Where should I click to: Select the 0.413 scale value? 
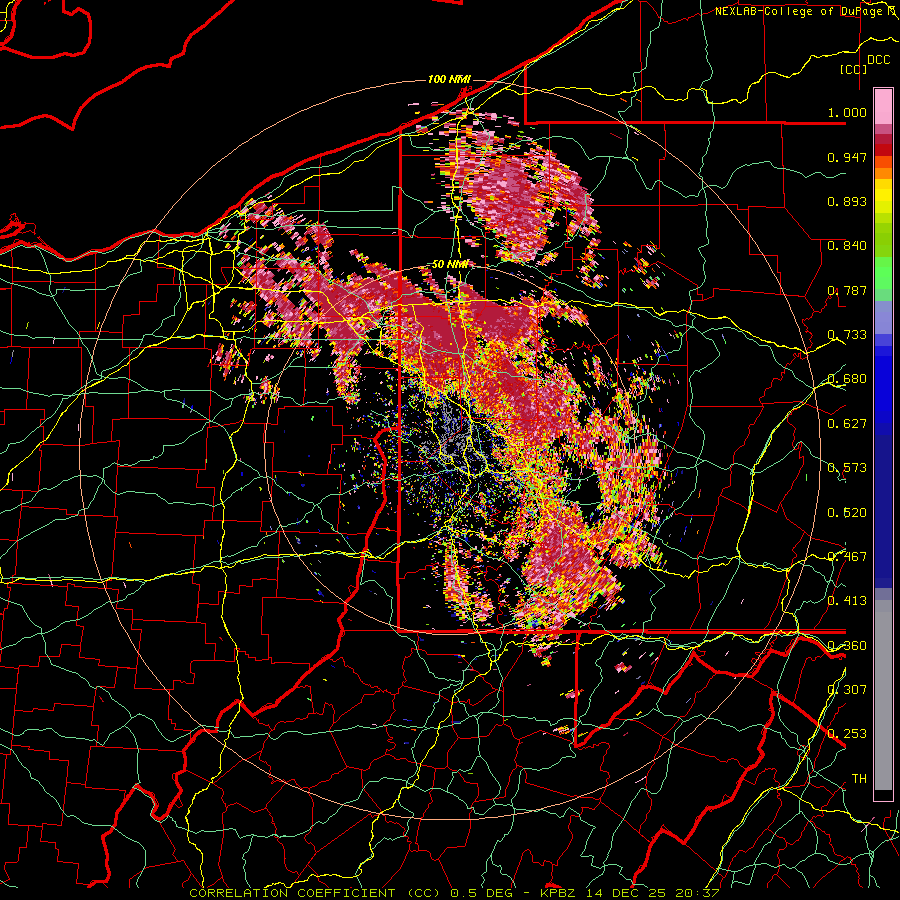(x=847, y=601)
